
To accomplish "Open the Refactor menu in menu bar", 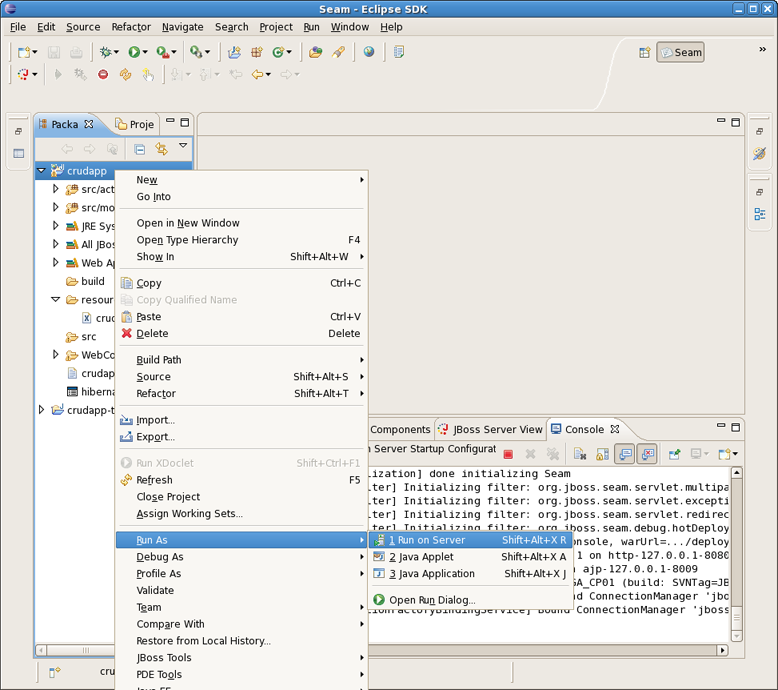I will (x=131, y=27).
